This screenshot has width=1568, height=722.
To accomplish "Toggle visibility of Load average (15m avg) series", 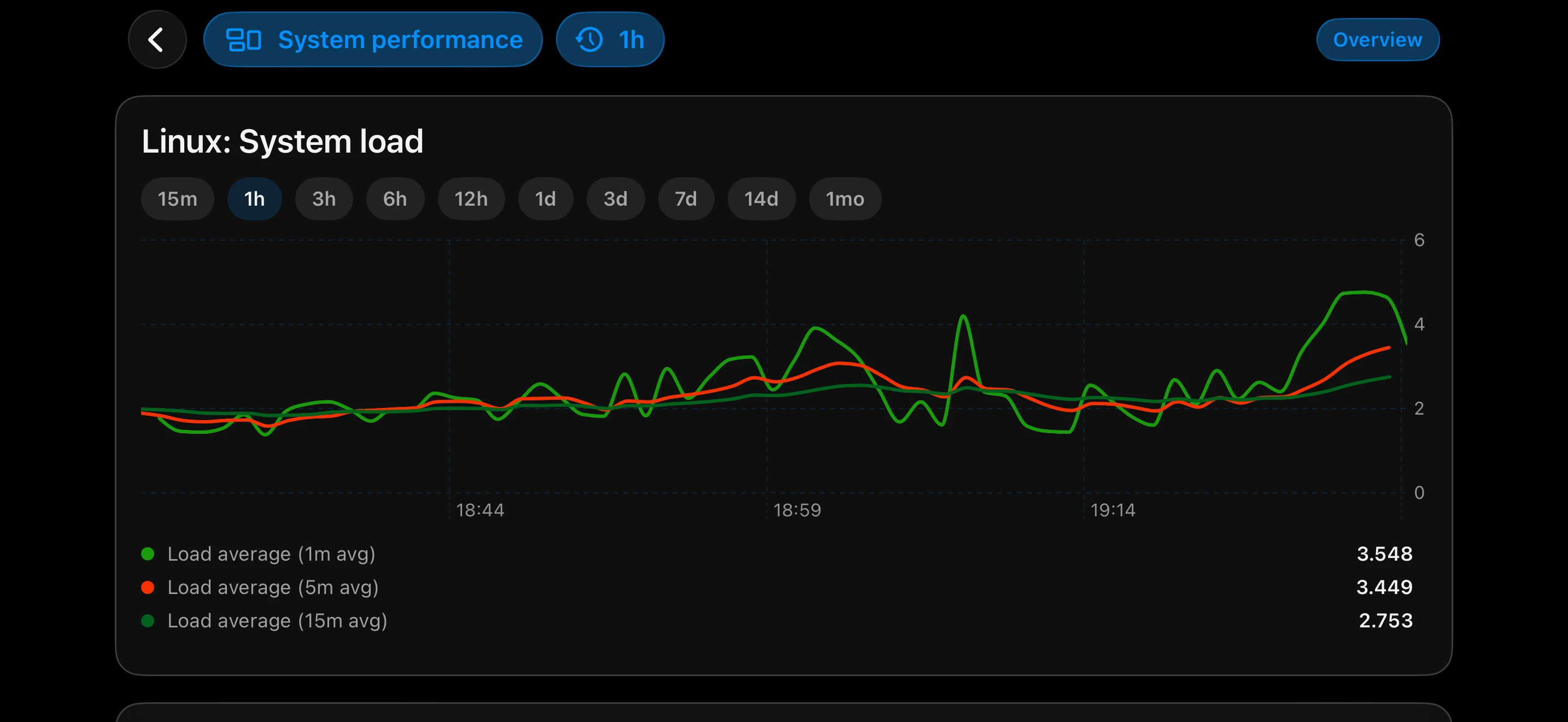I will [x=278, y=620].
